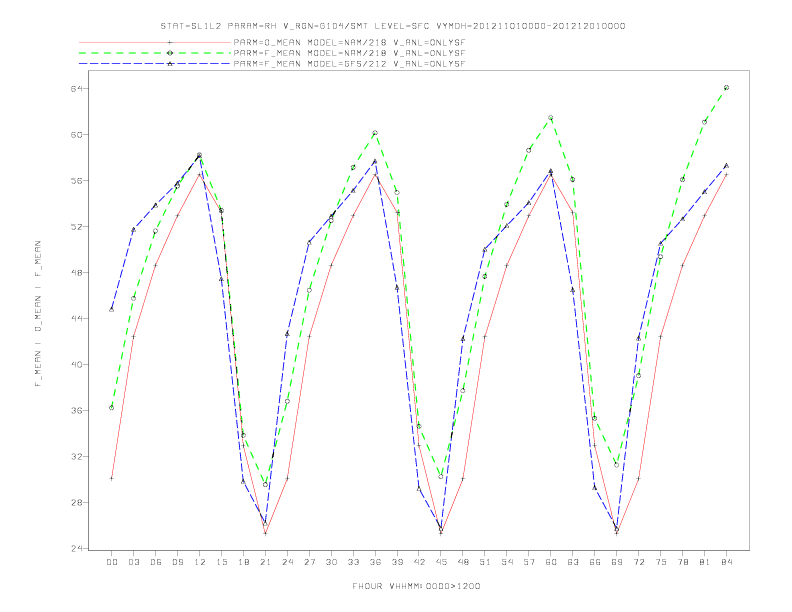Click the x-axis tick label 15
This screenshot has width=792, height=612.
(x=221, y=562)
